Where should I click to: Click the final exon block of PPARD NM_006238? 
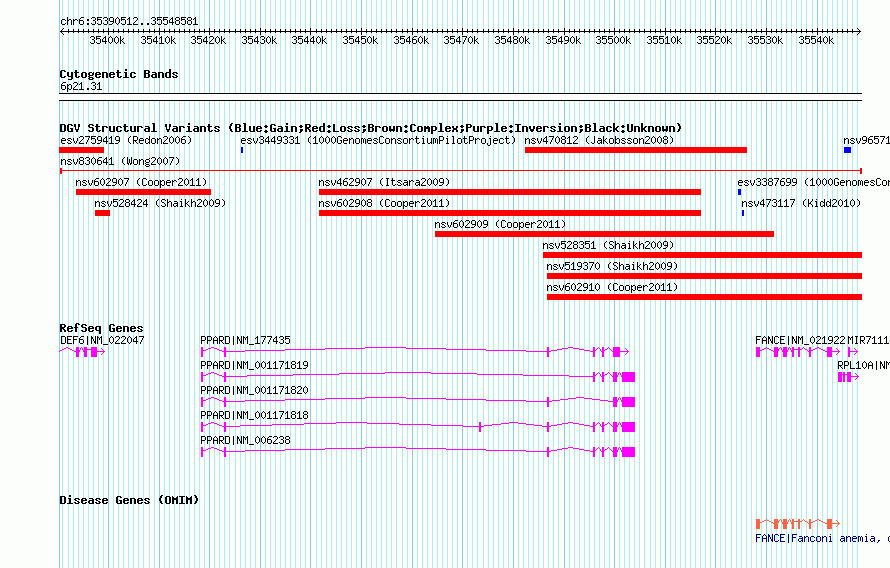click(x=628, y=452)
